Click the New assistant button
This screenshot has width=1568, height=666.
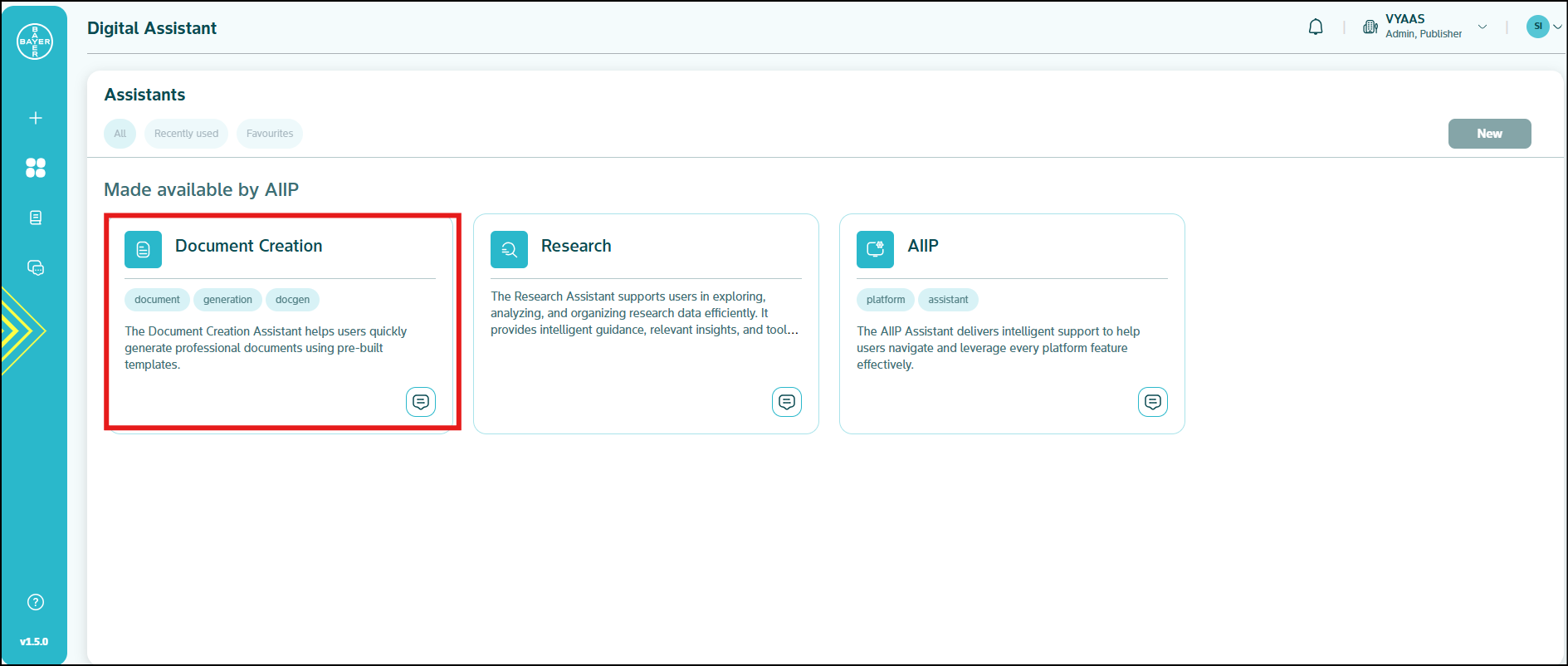(1489, 134)
